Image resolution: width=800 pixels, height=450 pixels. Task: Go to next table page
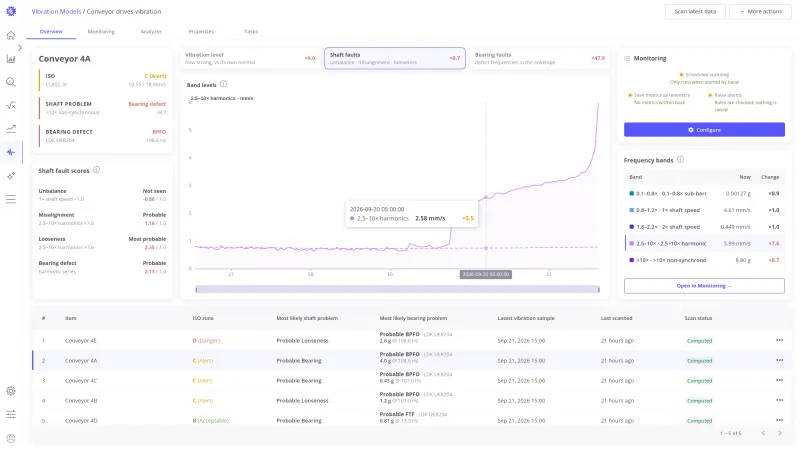point(780,433)
